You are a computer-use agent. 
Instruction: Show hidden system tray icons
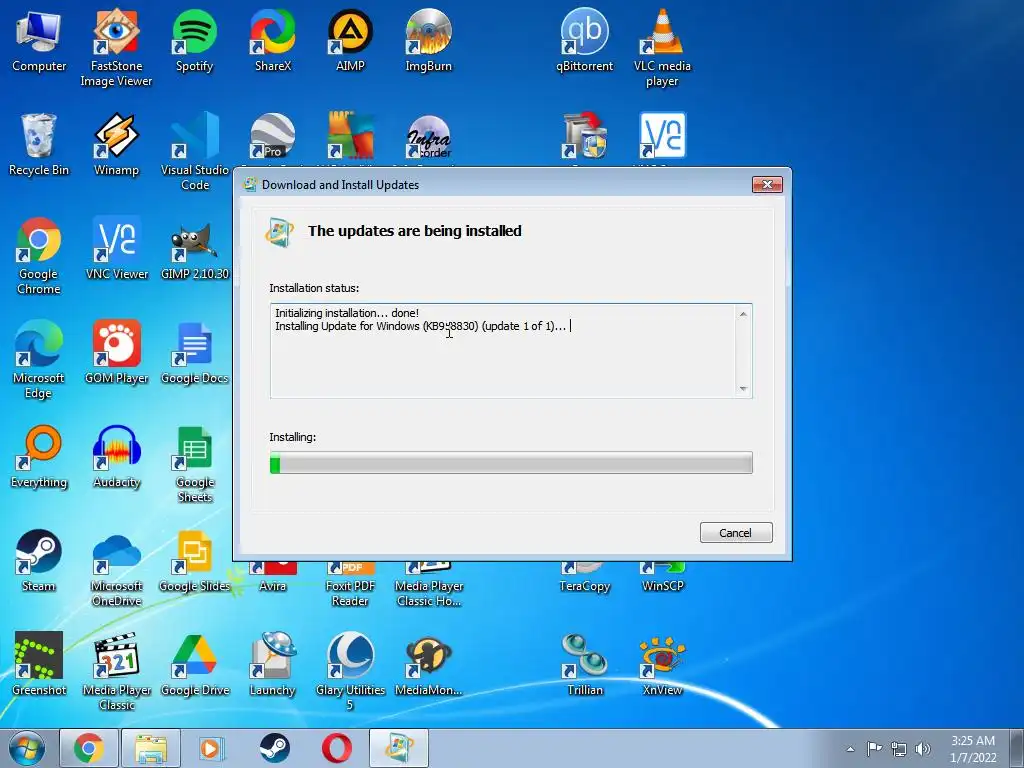(x=850, y=749)
